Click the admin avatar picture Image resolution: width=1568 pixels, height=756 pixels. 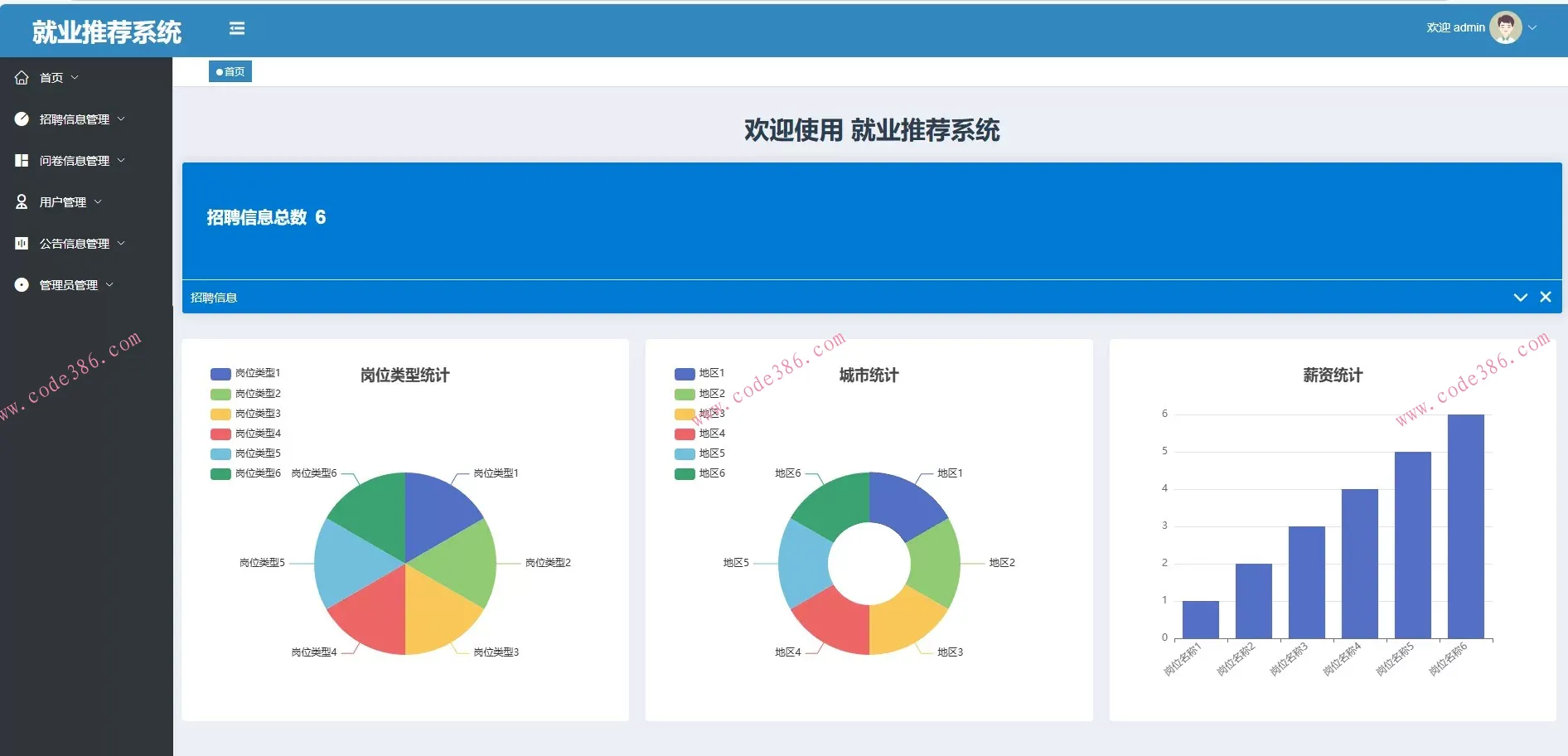click(1505, 27)
